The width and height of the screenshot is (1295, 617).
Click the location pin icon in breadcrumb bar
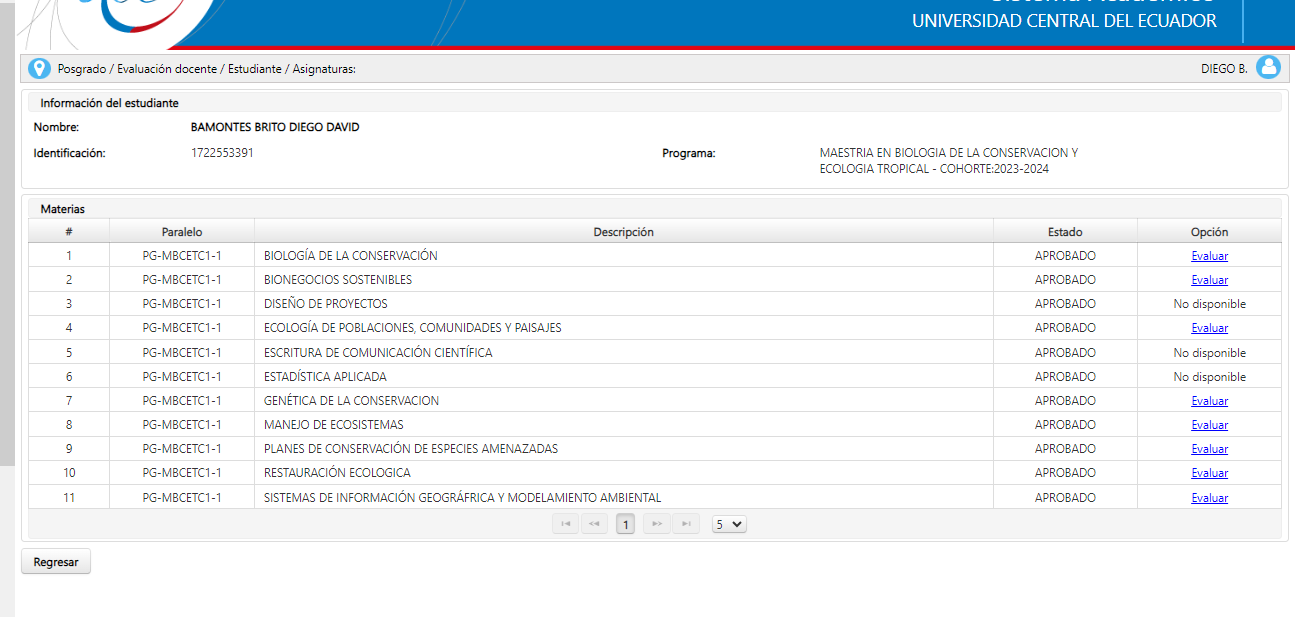click(x=39, y=68)
